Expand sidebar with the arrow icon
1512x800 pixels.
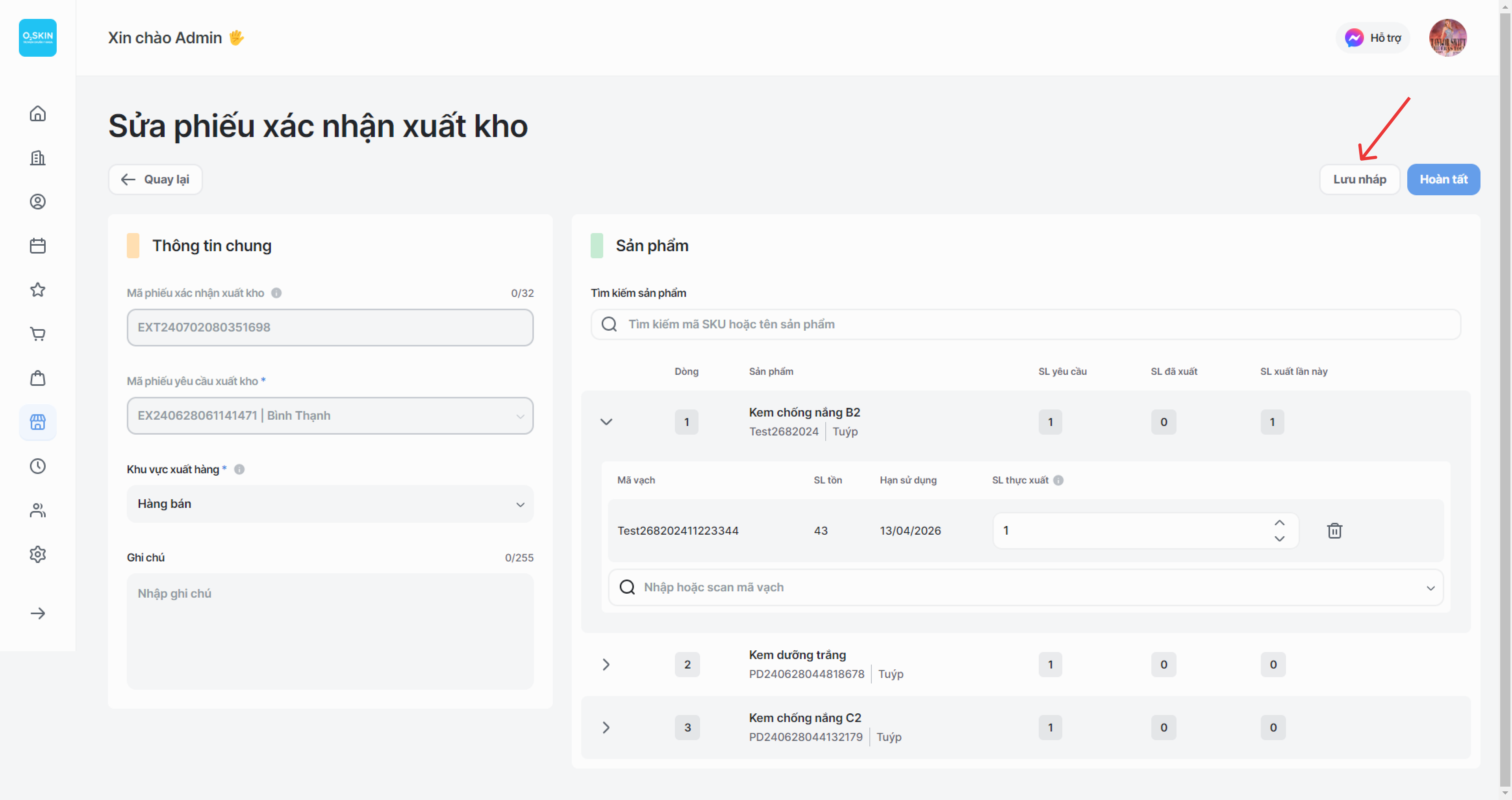(37, 613)
